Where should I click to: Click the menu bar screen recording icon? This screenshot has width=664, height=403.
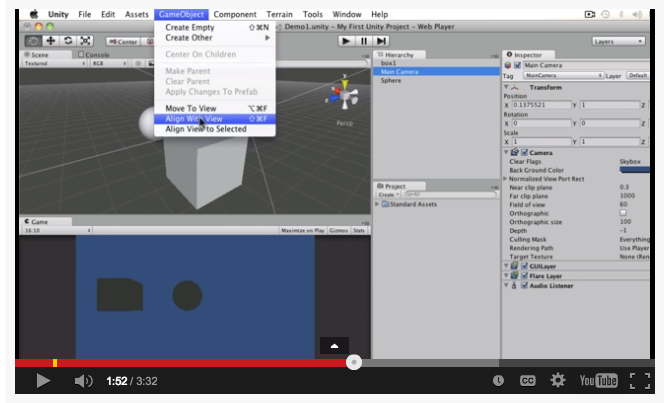tap(589, 14)
